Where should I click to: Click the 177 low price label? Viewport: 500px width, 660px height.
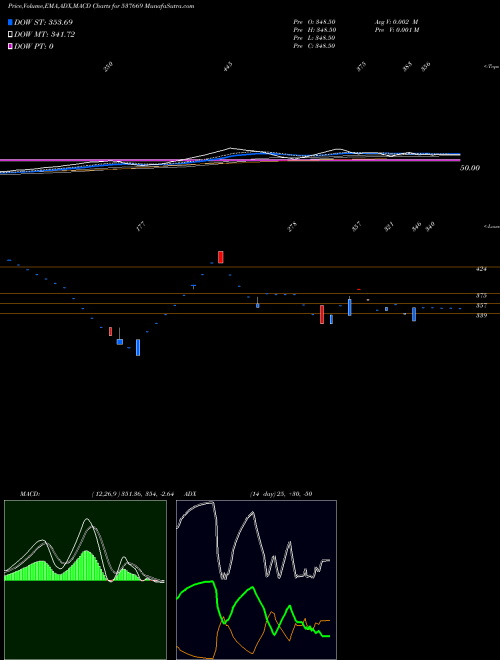[x=141, y=227]
